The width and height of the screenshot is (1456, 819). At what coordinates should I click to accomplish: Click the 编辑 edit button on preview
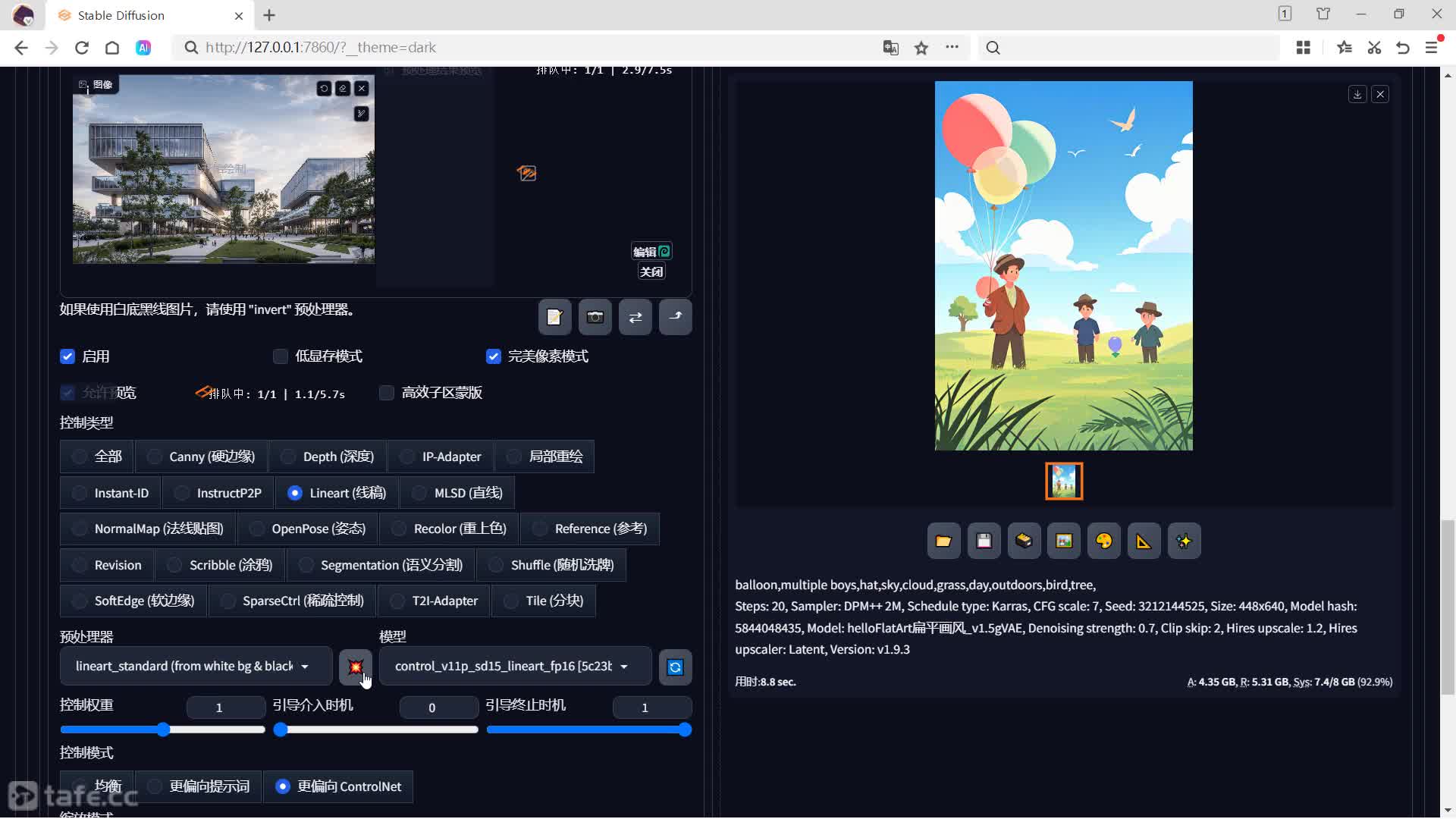click(x=651, y=252)
